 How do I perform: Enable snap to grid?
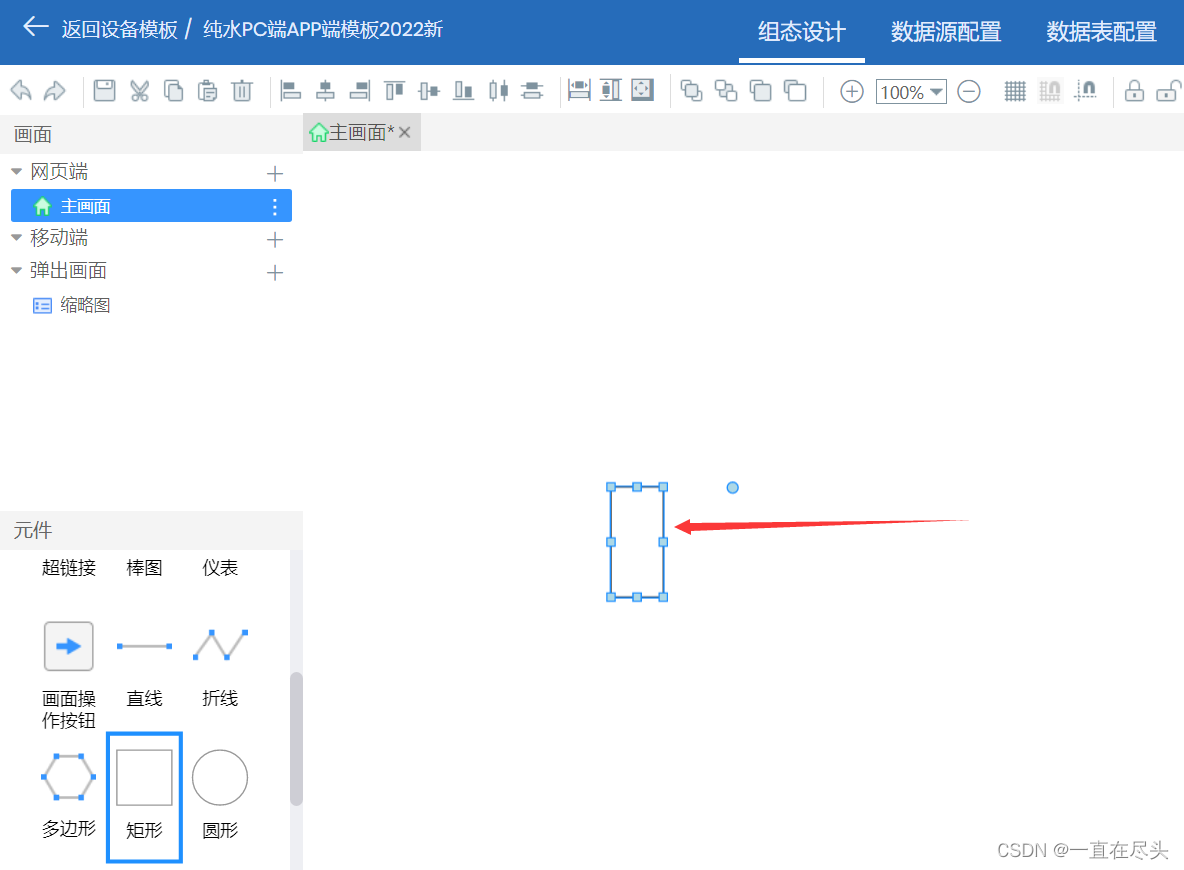pyautogui.click(x=1050, y=90)
